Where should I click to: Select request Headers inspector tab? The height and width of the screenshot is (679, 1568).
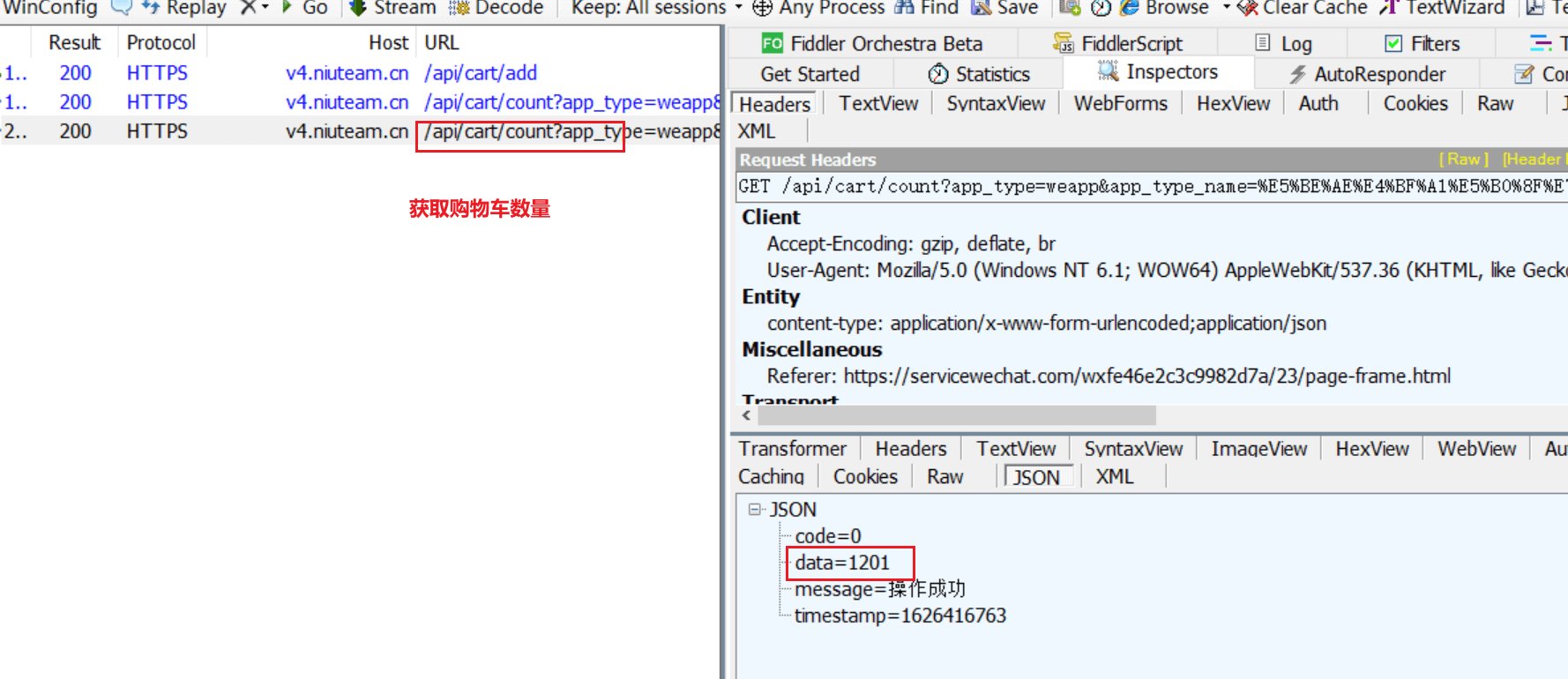coord(774,104)
